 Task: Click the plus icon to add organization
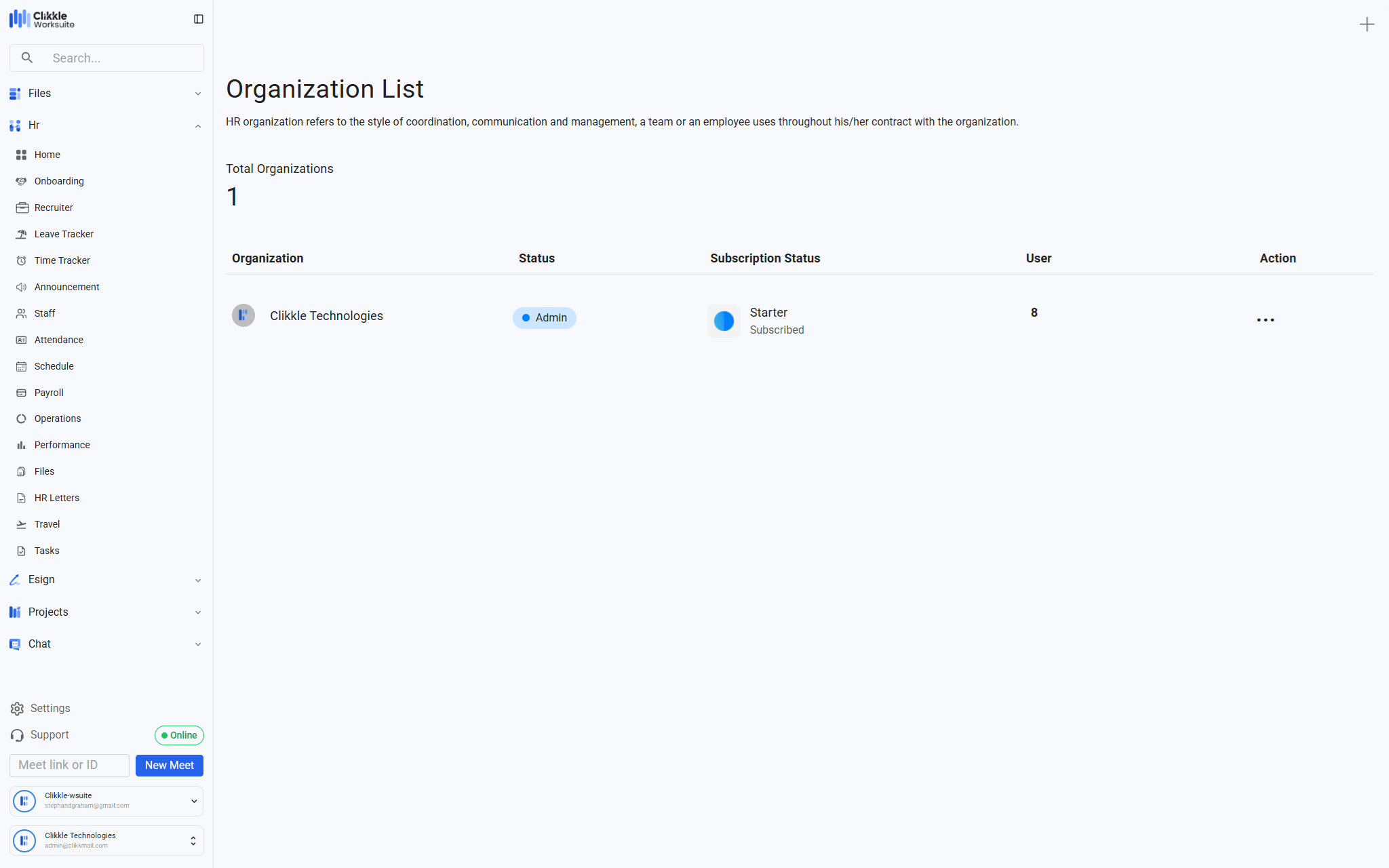pyautogui.click(x=1366, y=24)
